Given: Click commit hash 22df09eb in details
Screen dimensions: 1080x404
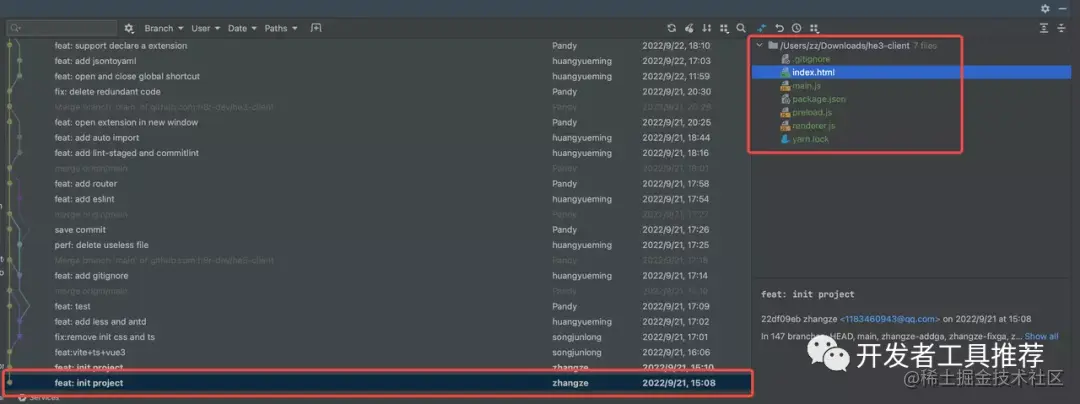Looking at the screenshot, I should (x=779, y=319).
